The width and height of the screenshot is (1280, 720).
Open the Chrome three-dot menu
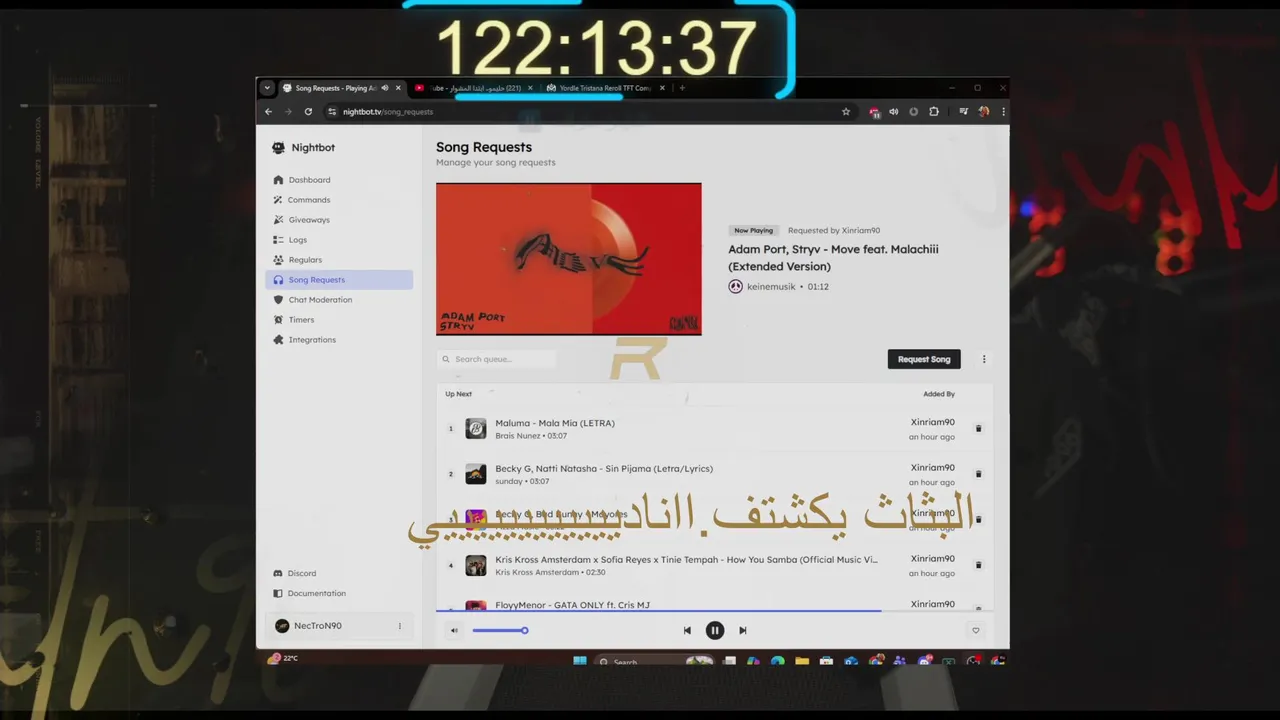(x=1003, y=112)
